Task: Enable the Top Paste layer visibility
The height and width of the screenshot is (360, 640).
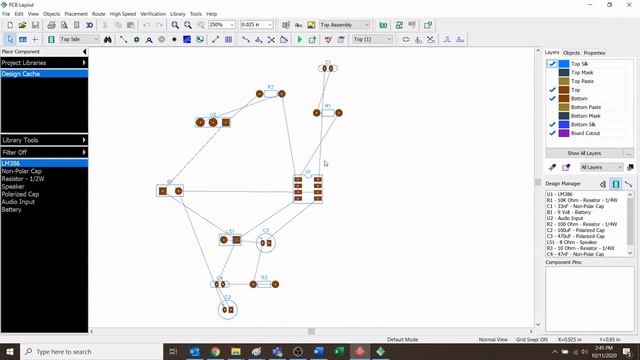Action: [552, 81]
